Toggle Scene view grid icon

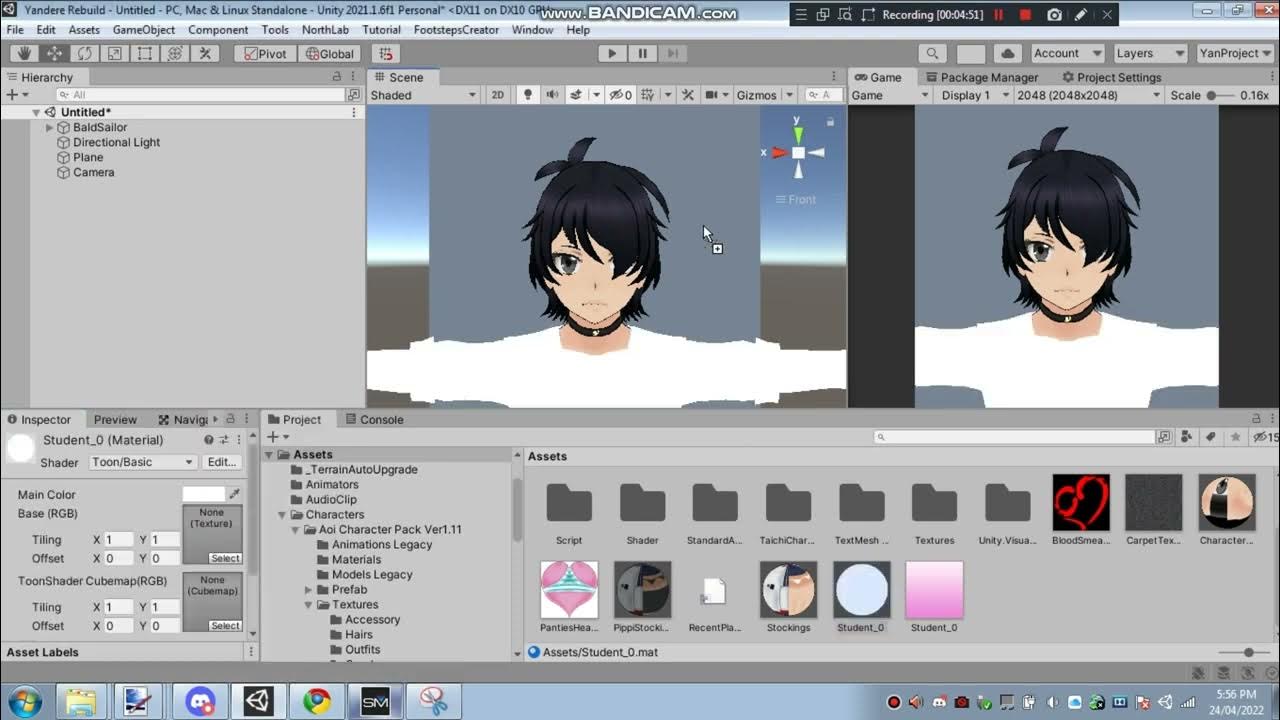click(x=648, y=95)
